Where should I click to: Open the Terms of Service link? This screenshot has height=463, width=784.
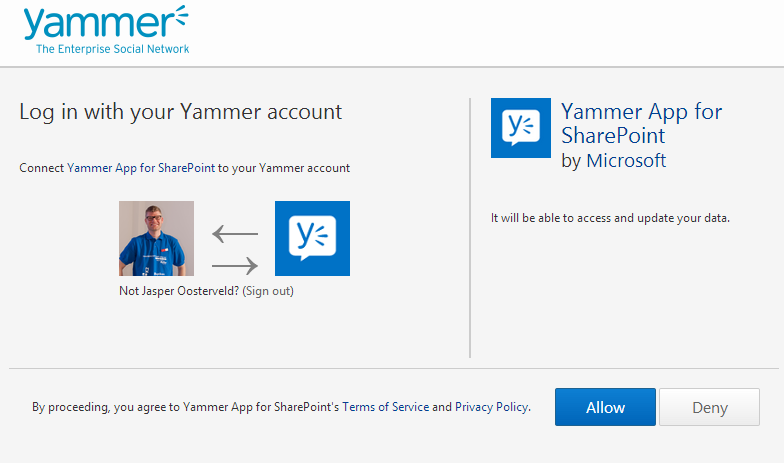click(386, 407)
